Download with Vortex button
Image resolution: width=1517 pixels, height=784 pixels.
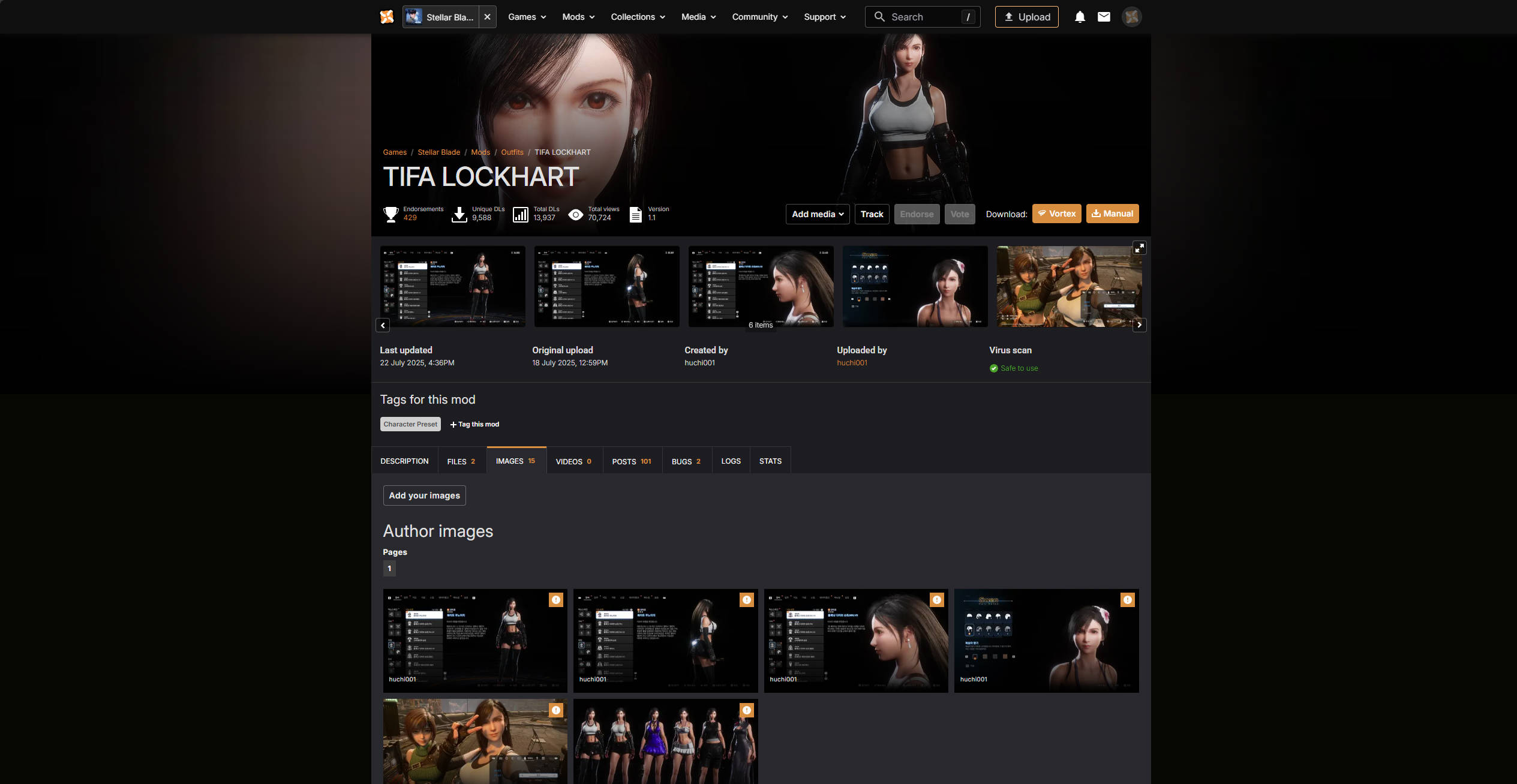coord(1056,214)
